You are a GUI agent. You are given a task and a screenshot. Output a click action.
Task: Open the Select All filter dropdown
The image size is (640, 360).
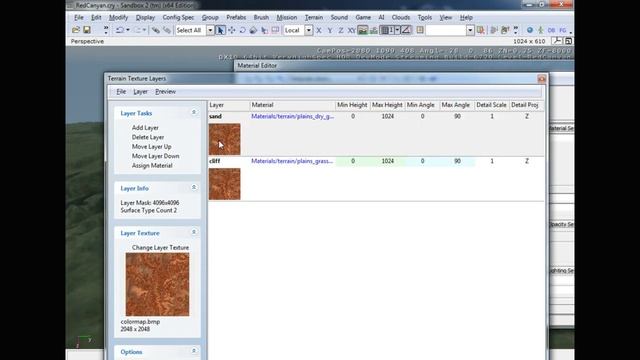pyautogui.click(x=210, y=30)
